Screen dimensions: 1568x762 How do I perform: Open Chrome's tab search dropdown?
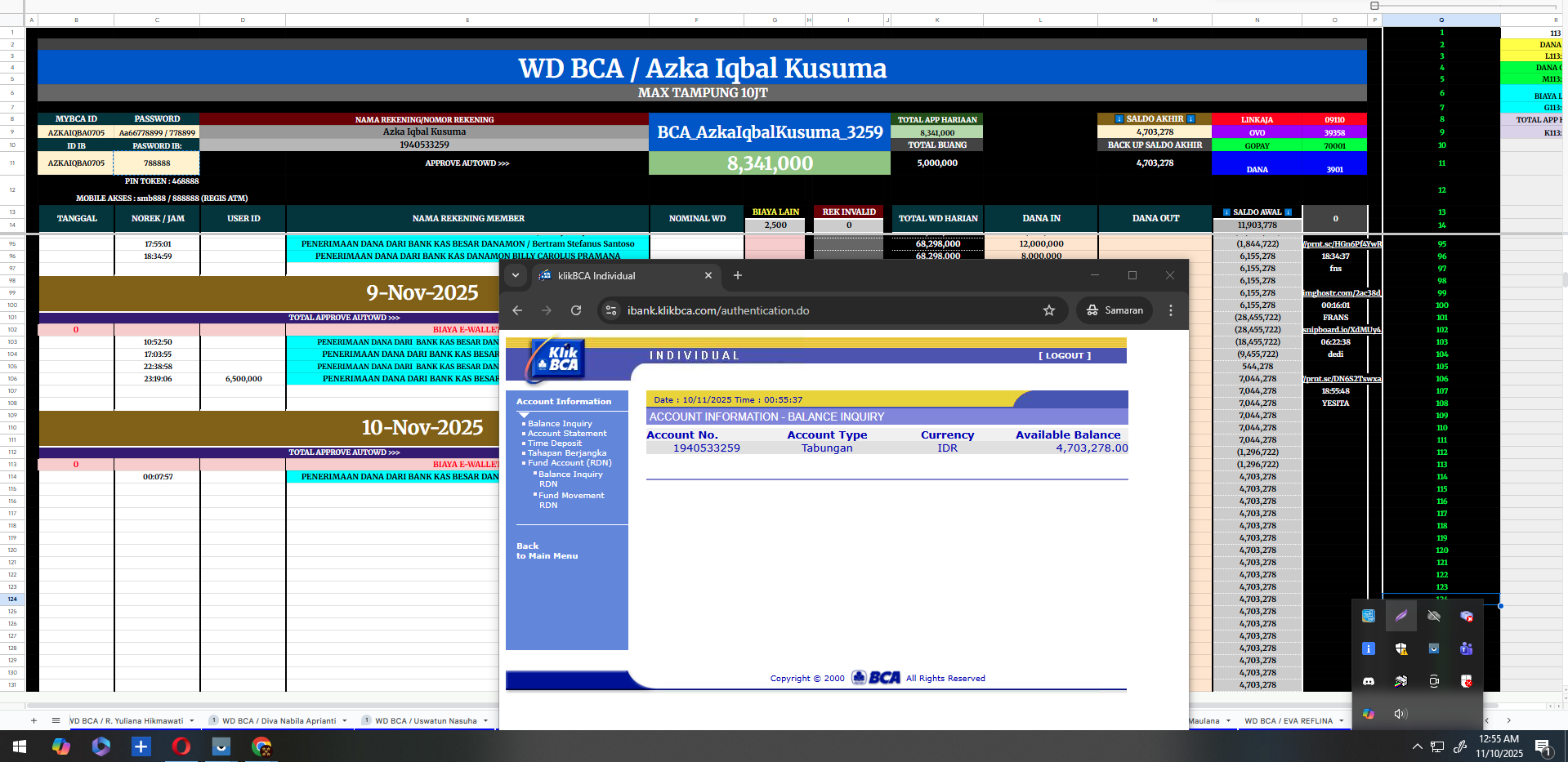[x=516, y=275]
